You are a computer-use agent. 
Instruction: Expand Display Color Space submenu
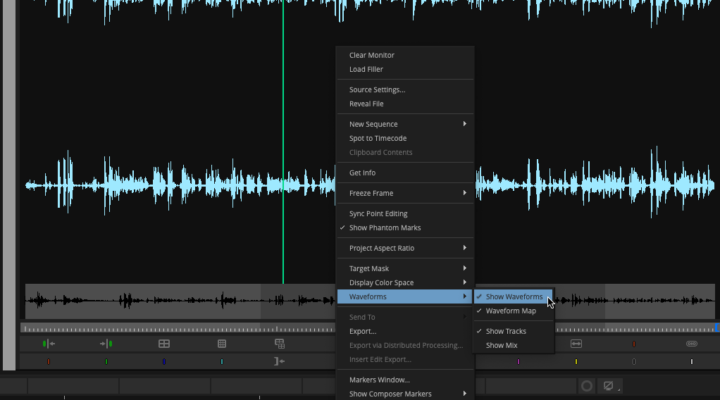click(405, 282)
